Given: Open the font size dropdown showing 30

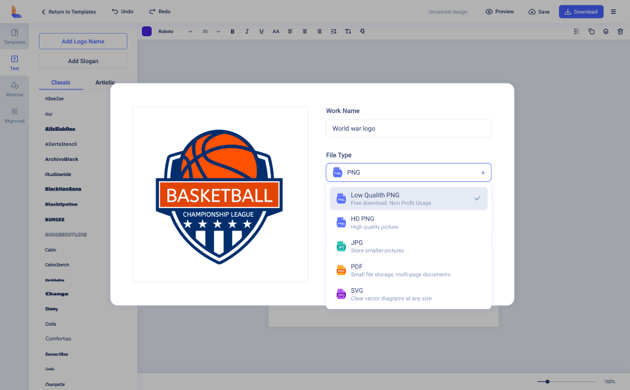Looking at the screenshot, I should [x=211, y=31].
